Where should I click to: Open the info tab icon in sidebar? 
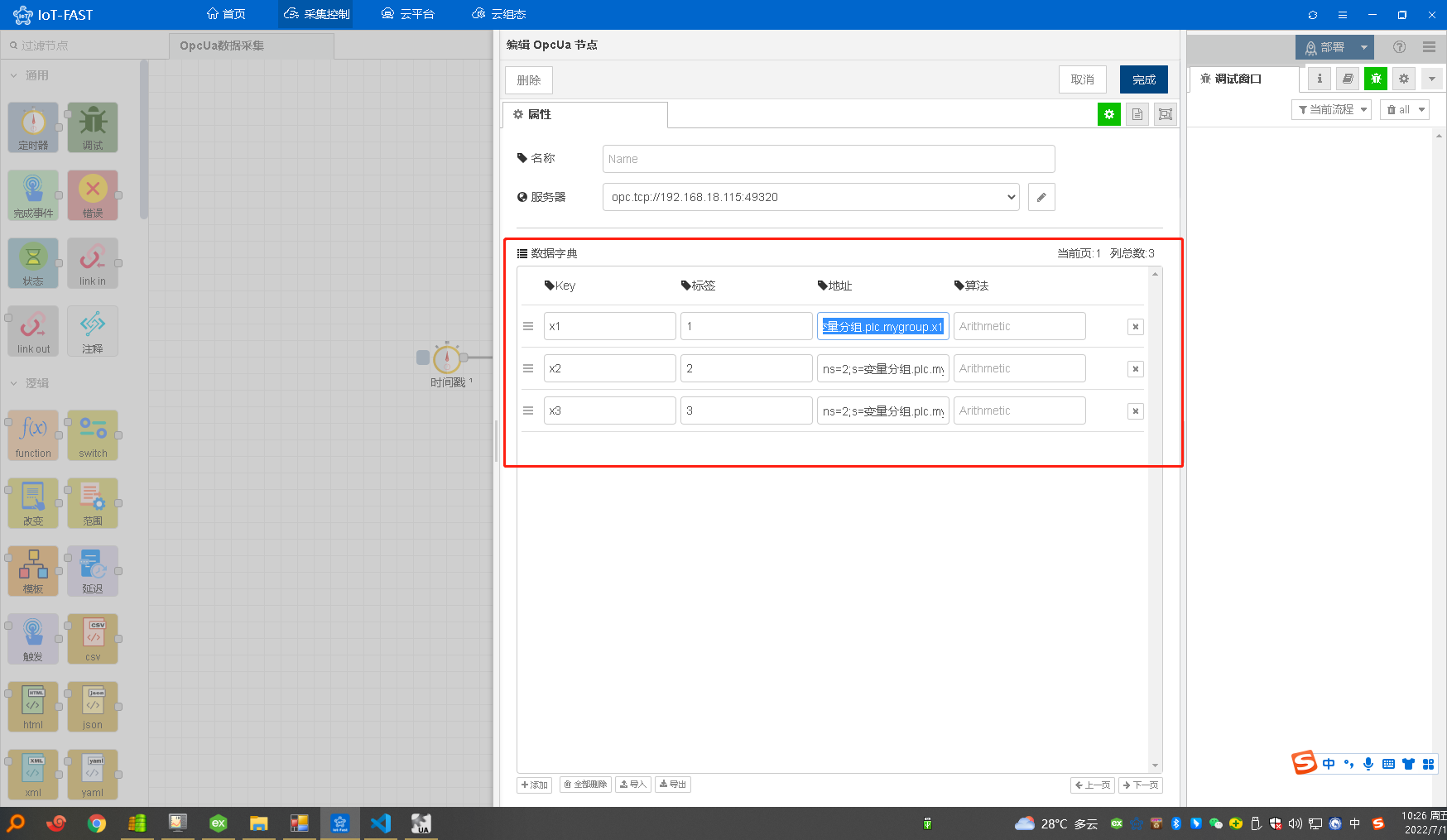(x=1320, y=79)
